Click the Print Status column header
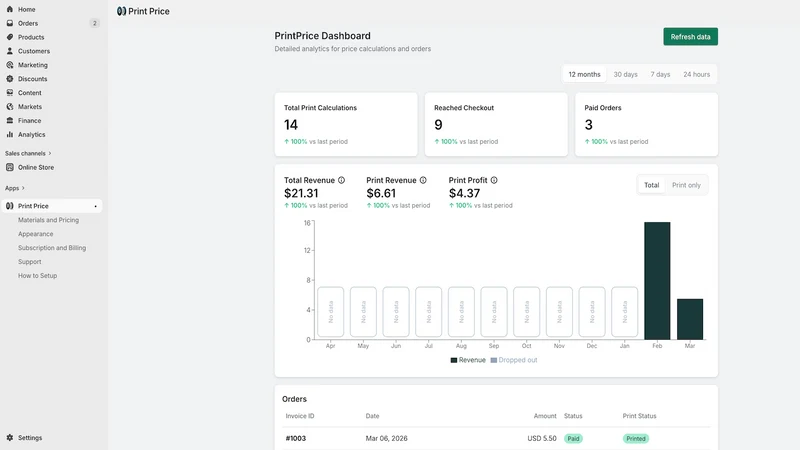Screen dimensions: 800x450 click(639, 416)
